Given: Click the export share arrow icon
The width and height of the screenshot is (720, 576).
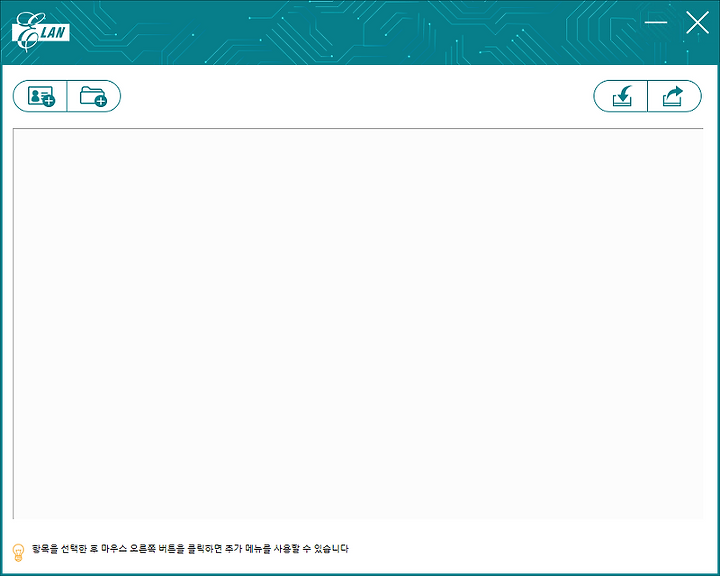Looking at the screenshot, I should click(674, 96).
